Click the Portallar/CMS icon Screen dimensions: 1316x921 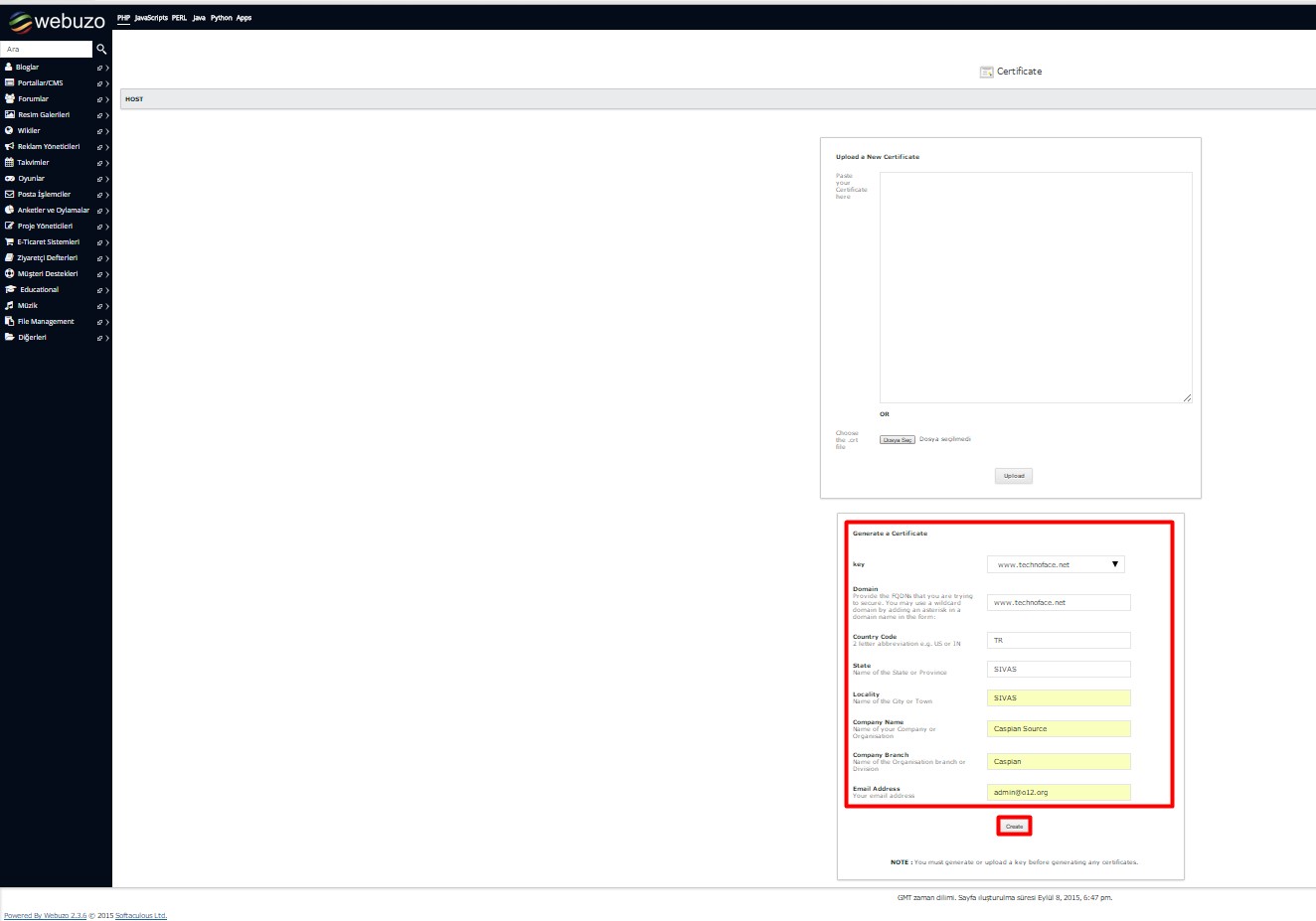pos(10,82)
